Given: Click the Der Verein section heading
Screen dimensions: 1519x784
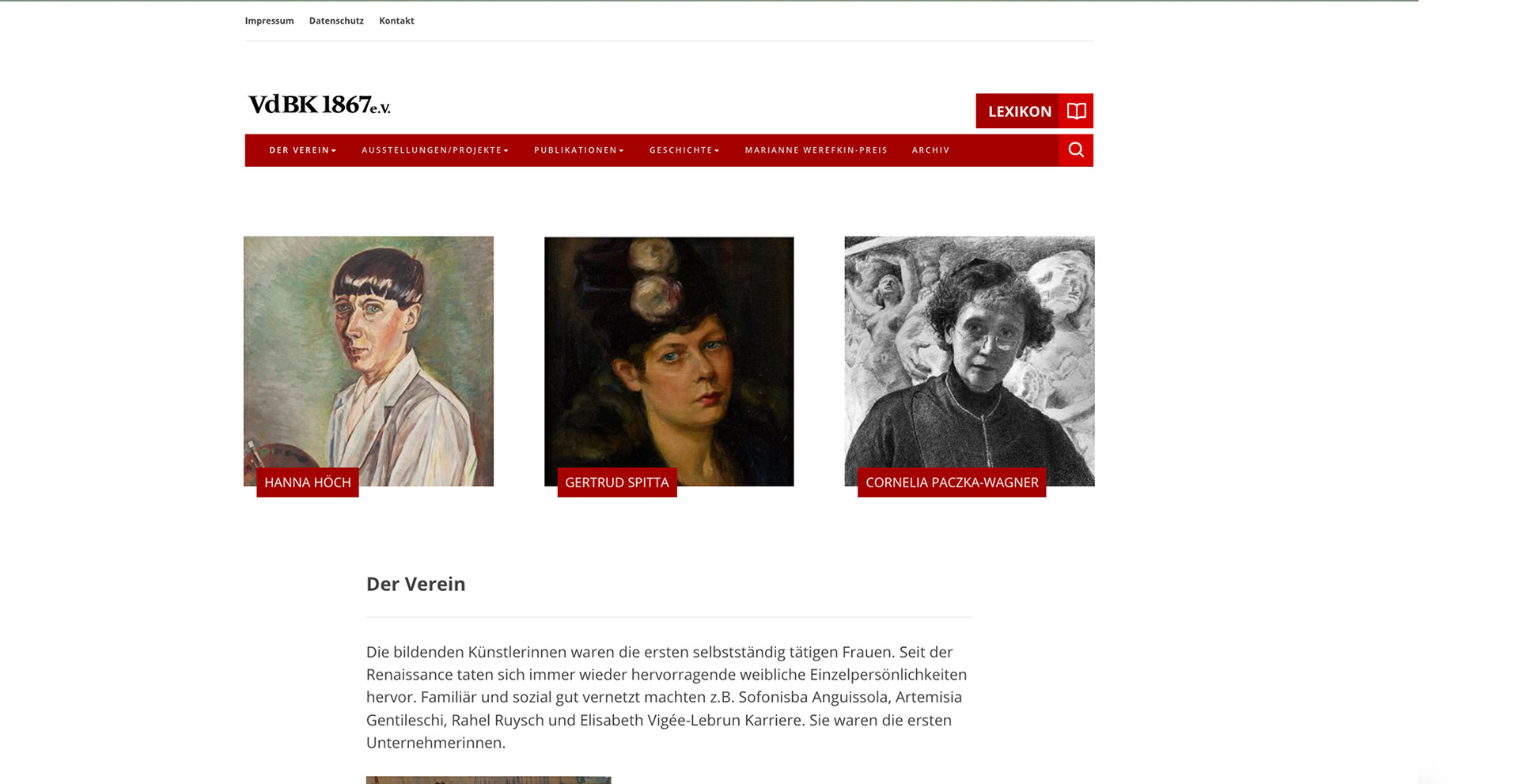Looking at the screenshot, I should pos(416,584).
